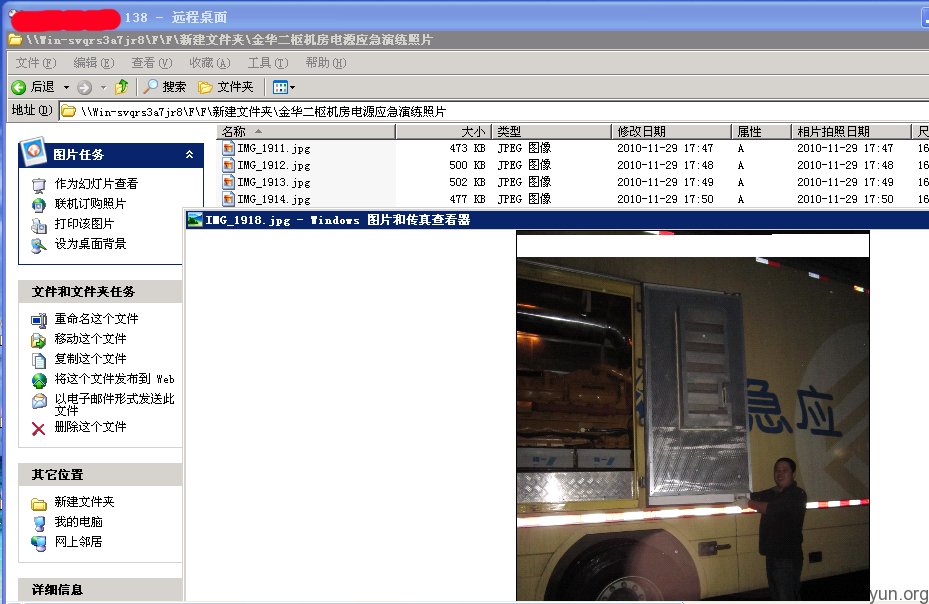Open the 查看(V) menu

(x=152, y=63)
